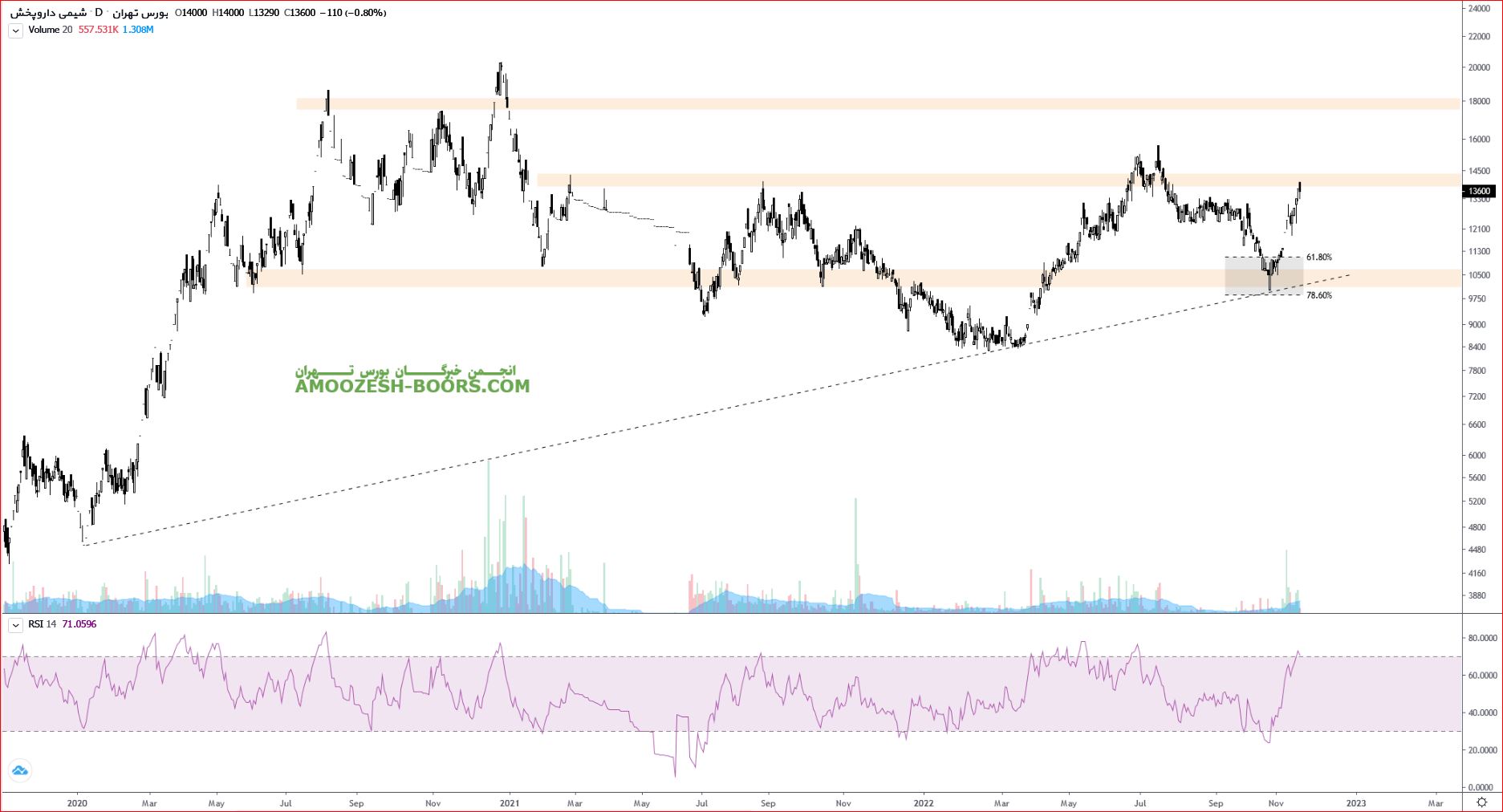Open chart settings gear icon

1481,802
